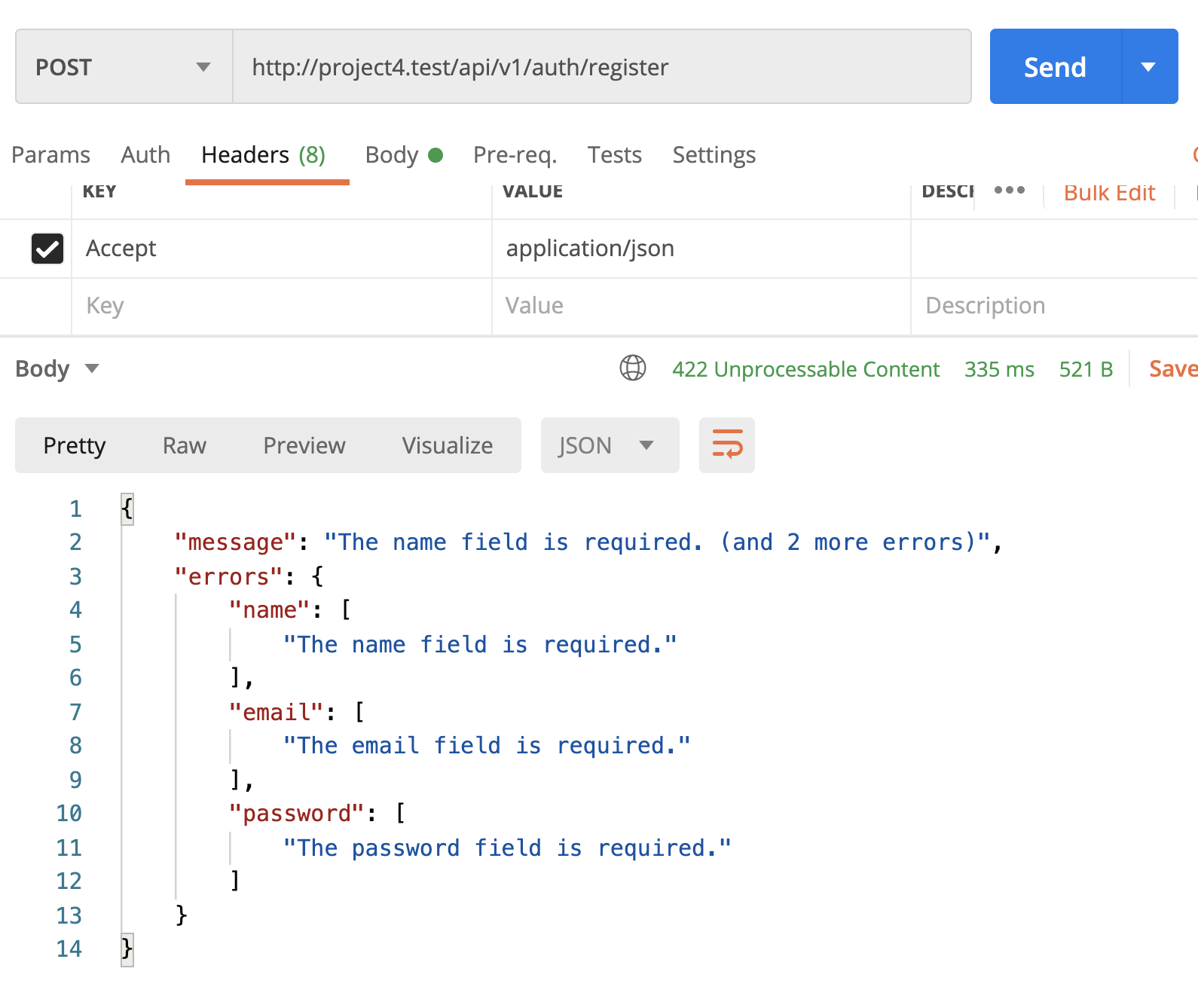Open the three-dots column options
This screenshot has height=1008, width=1198.
click(1010, 191)
